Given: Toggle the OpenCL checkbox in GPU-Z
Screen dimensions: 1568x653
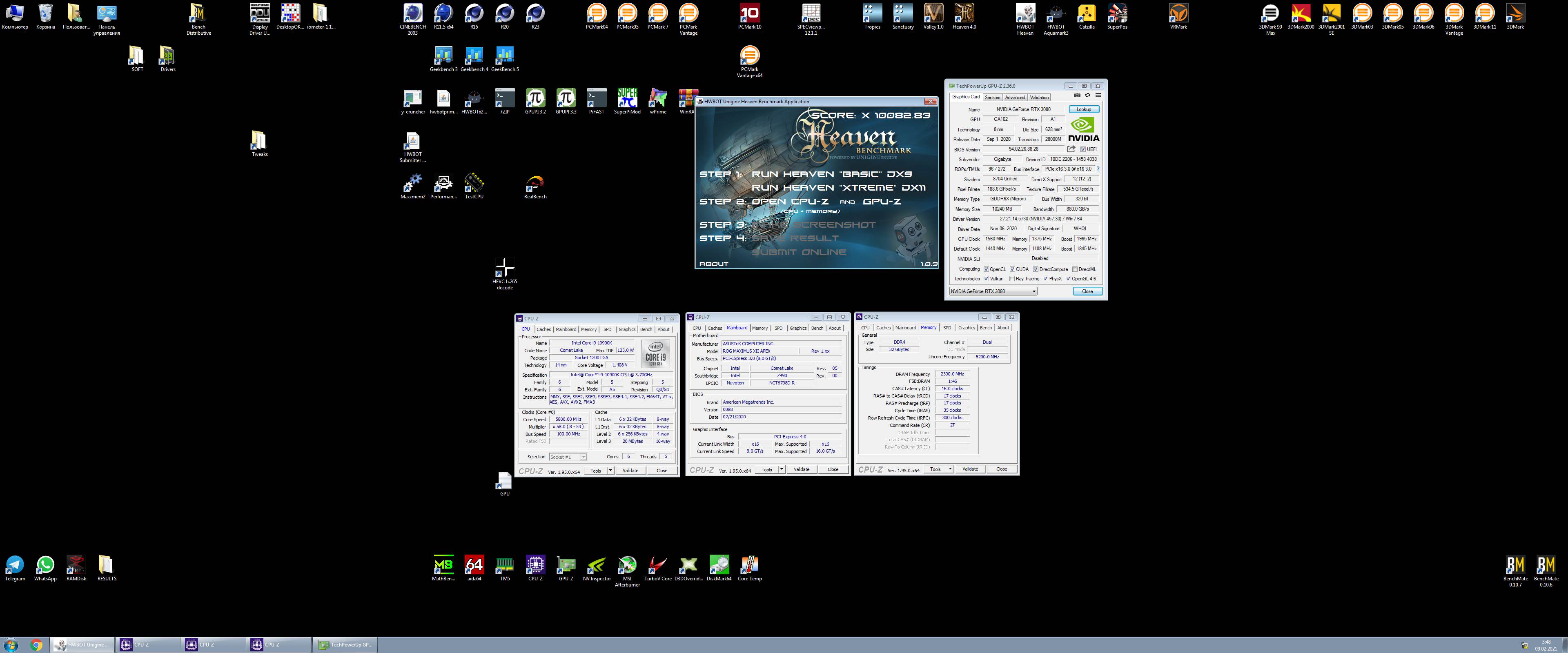Looking at the screenshot, I should (x=986, y=269).
